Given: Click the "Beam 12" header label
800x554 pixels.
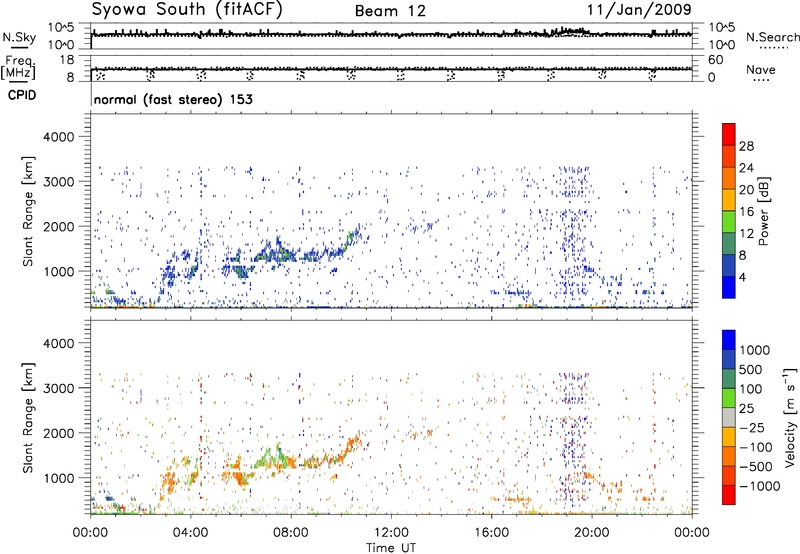Looking at the screenshot, I should coord(390,11).
